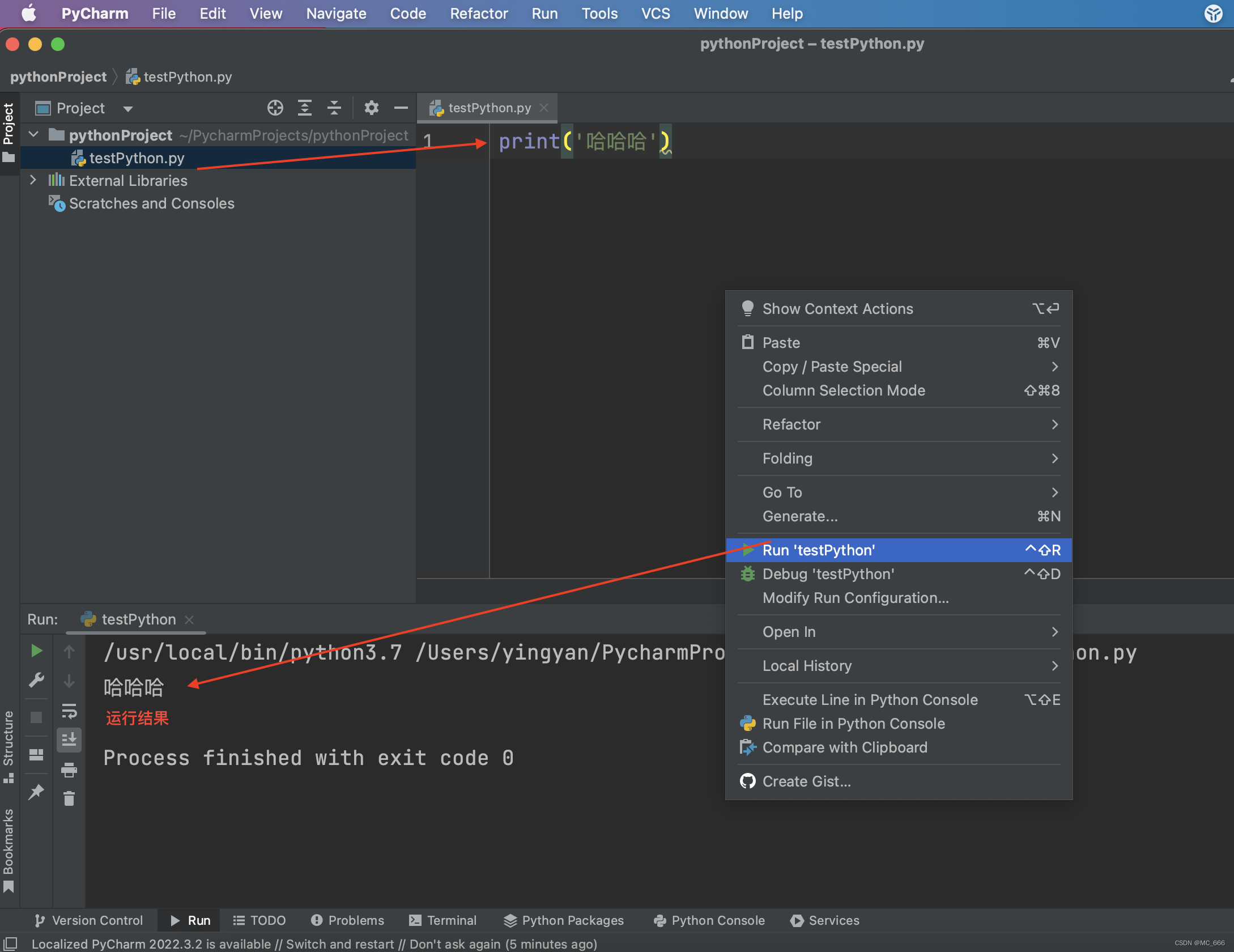Close the testPython.py editor tab
Screen dimensions: 1234x952
[x=544, y=108]
